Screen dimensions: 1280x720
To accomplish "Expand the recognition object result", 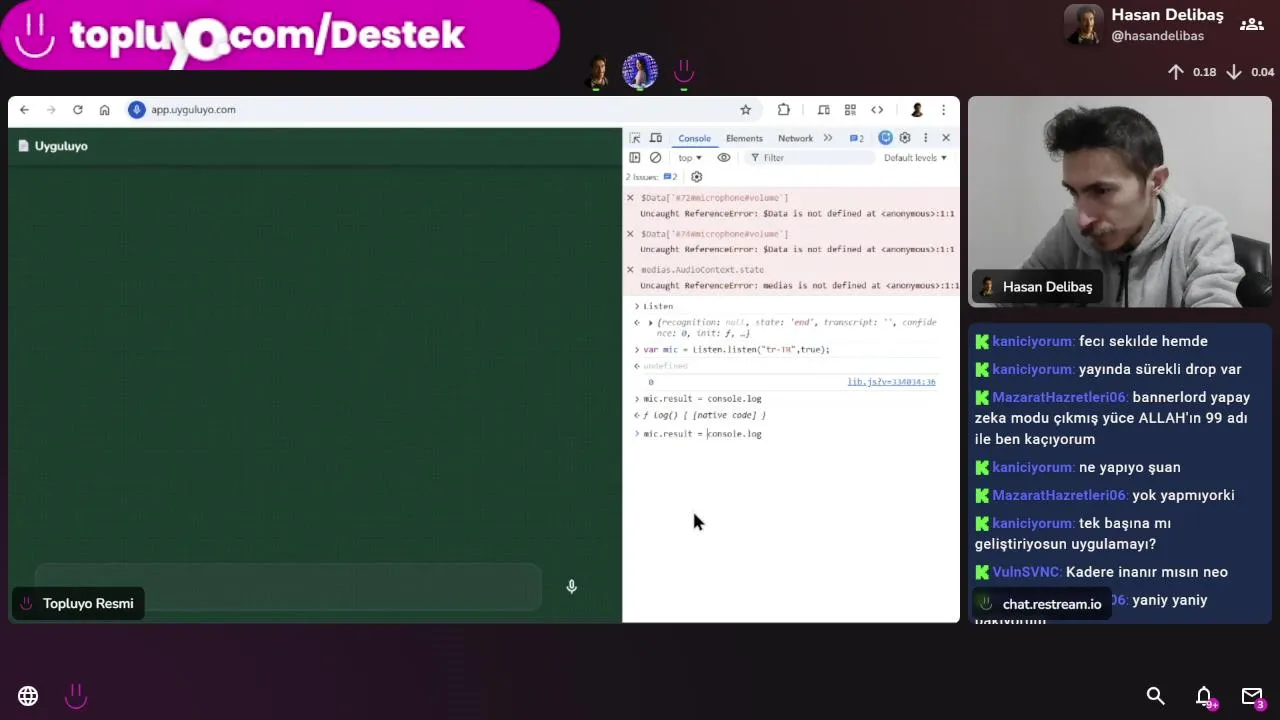I will (x=651, y=322).
